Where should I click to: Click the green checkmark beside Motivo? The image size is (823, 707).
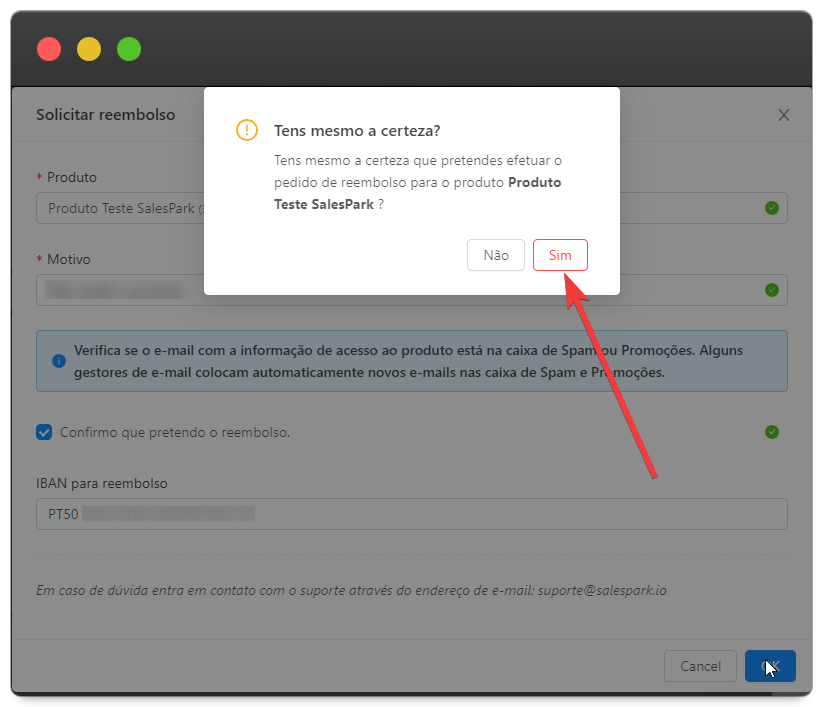point(771,290)
